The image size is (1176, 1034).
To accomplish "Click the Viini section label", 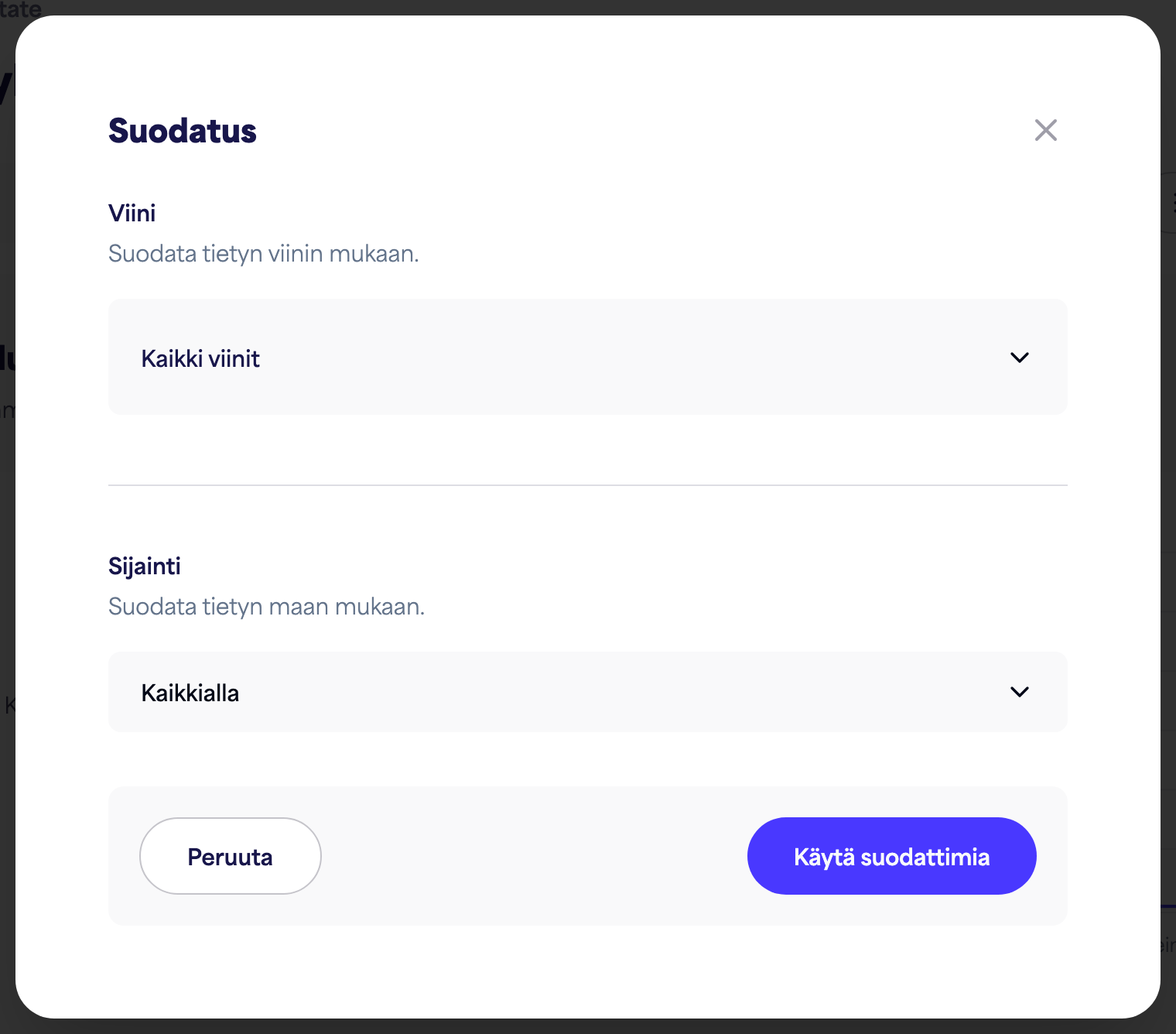I will tap(132, 213).
